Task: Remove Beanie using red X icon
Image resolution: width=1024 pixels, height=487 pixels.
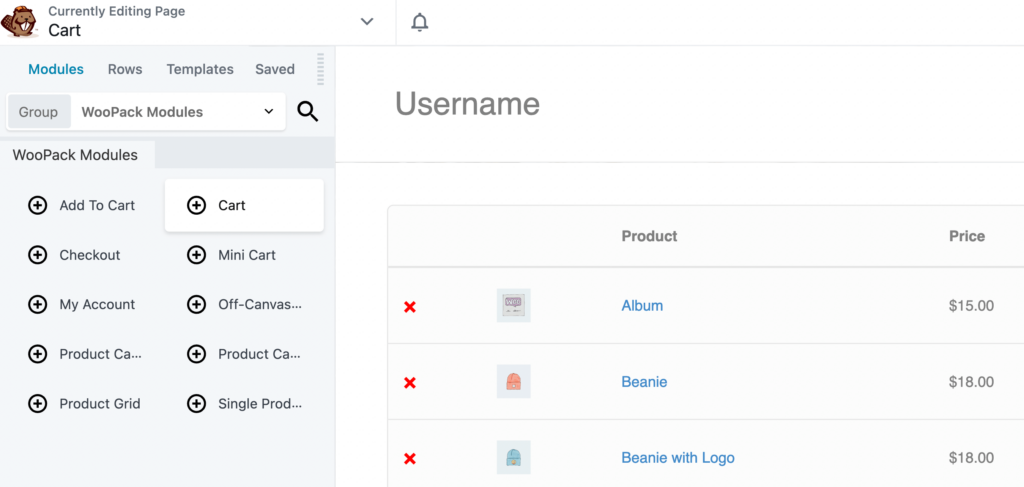Action: [x=410, y=382]
